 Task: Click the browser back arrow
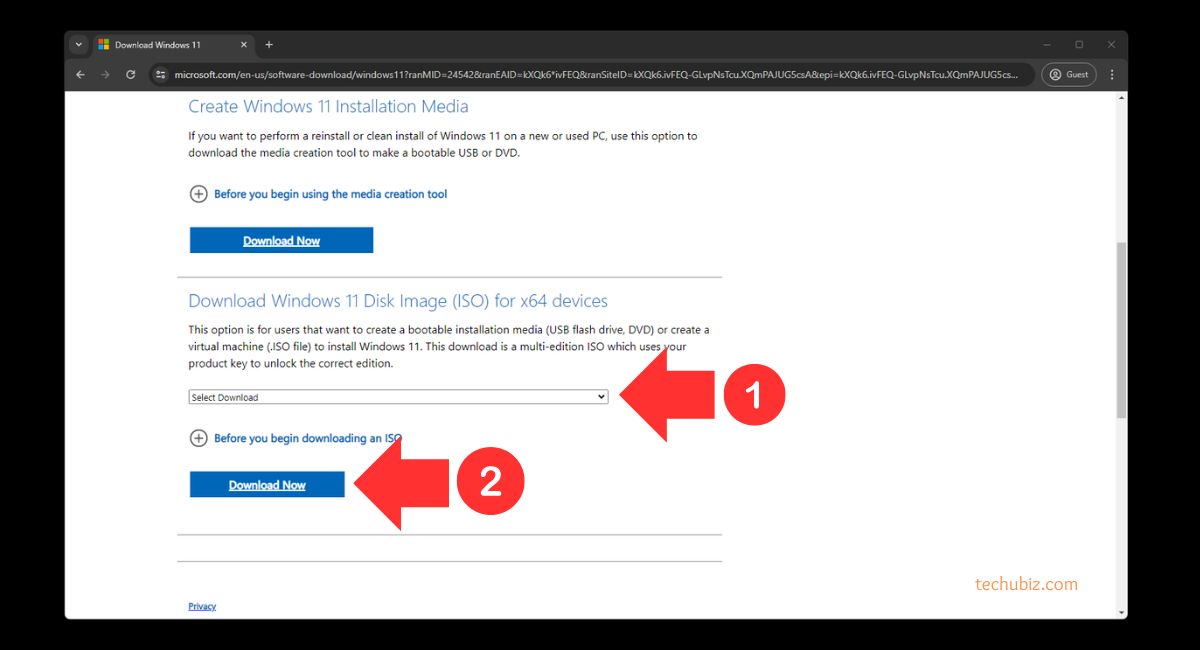click(x=81, y=75)
